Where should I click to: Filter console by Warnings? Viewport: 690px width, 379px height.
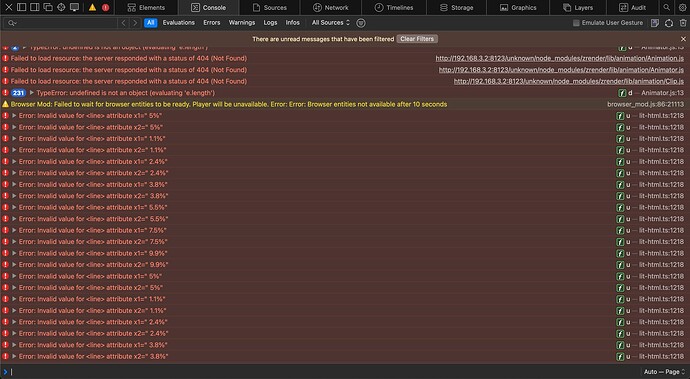[x=242, y=23]
